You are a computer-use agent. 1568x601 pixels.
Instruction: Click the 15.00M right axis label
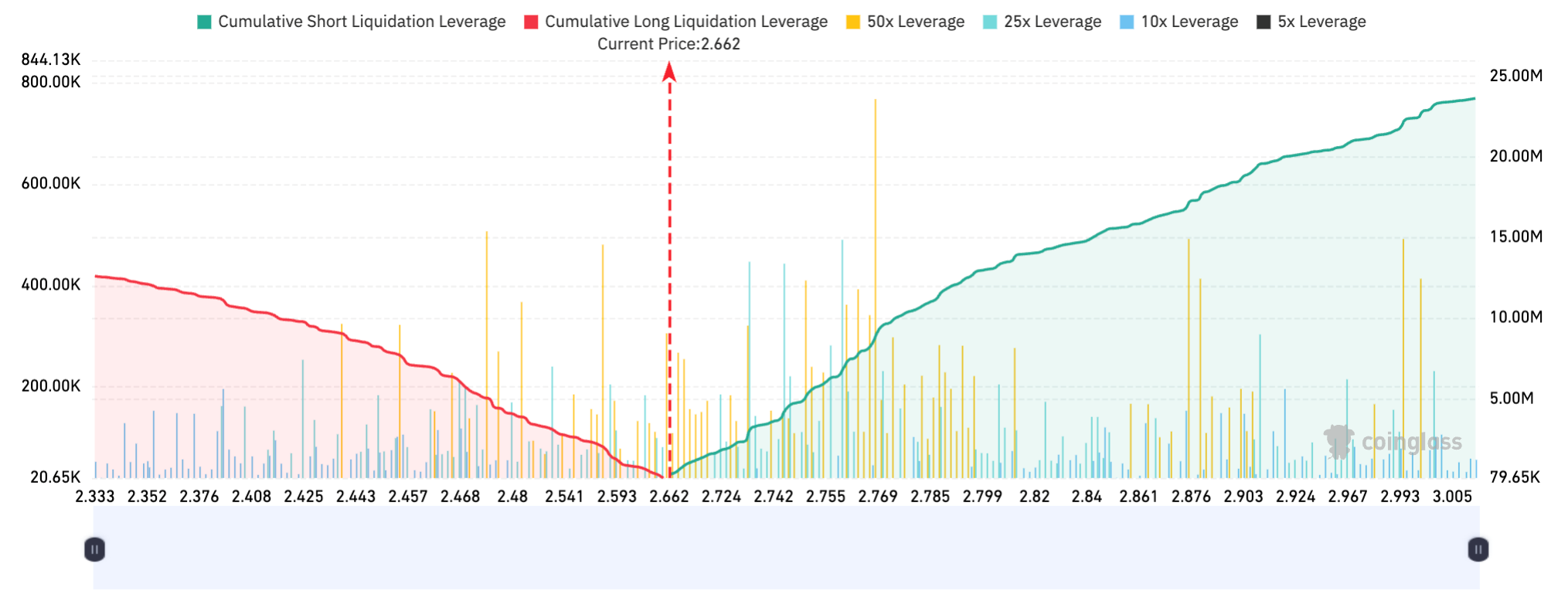pyautogui.click(x=1516, y=236)
